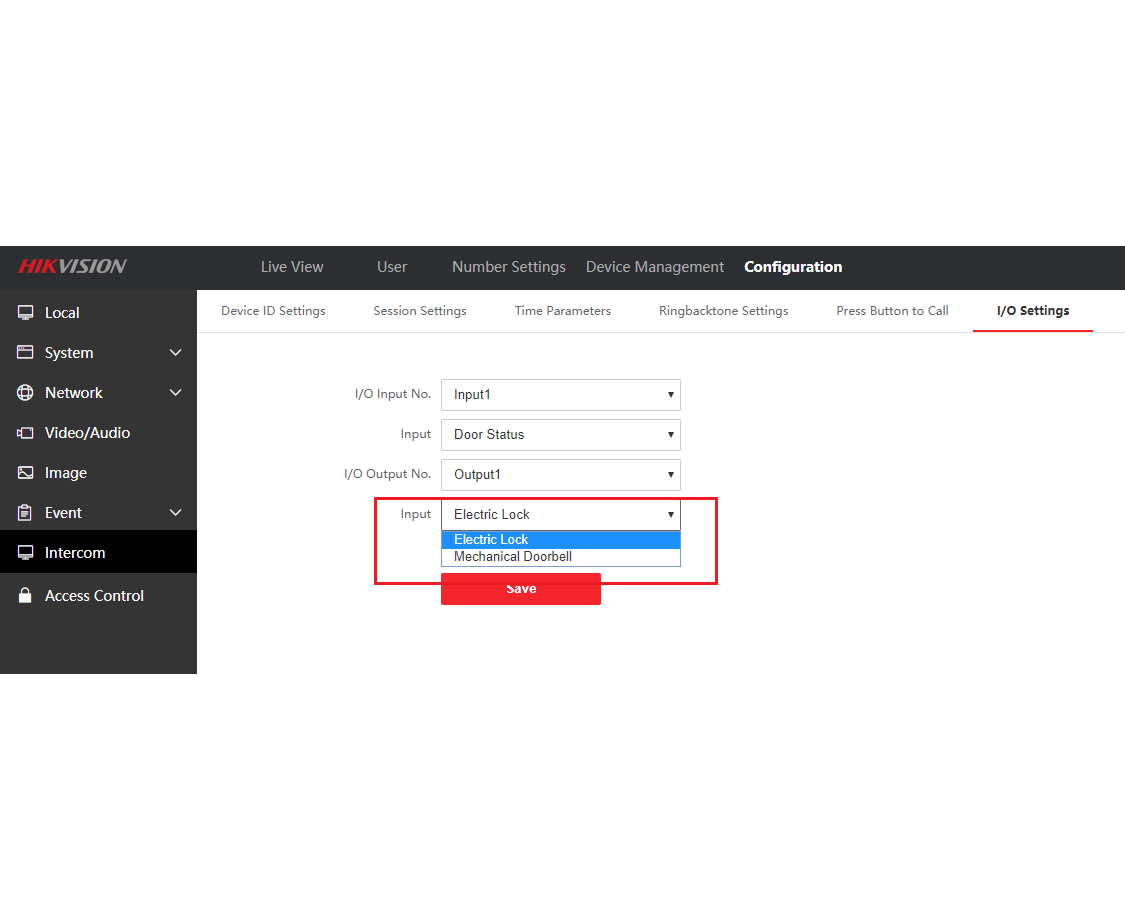Switch to the Ringbacktone Settings tab
Viewport: 1125px width, 921px height.
(x=723, y=311)
